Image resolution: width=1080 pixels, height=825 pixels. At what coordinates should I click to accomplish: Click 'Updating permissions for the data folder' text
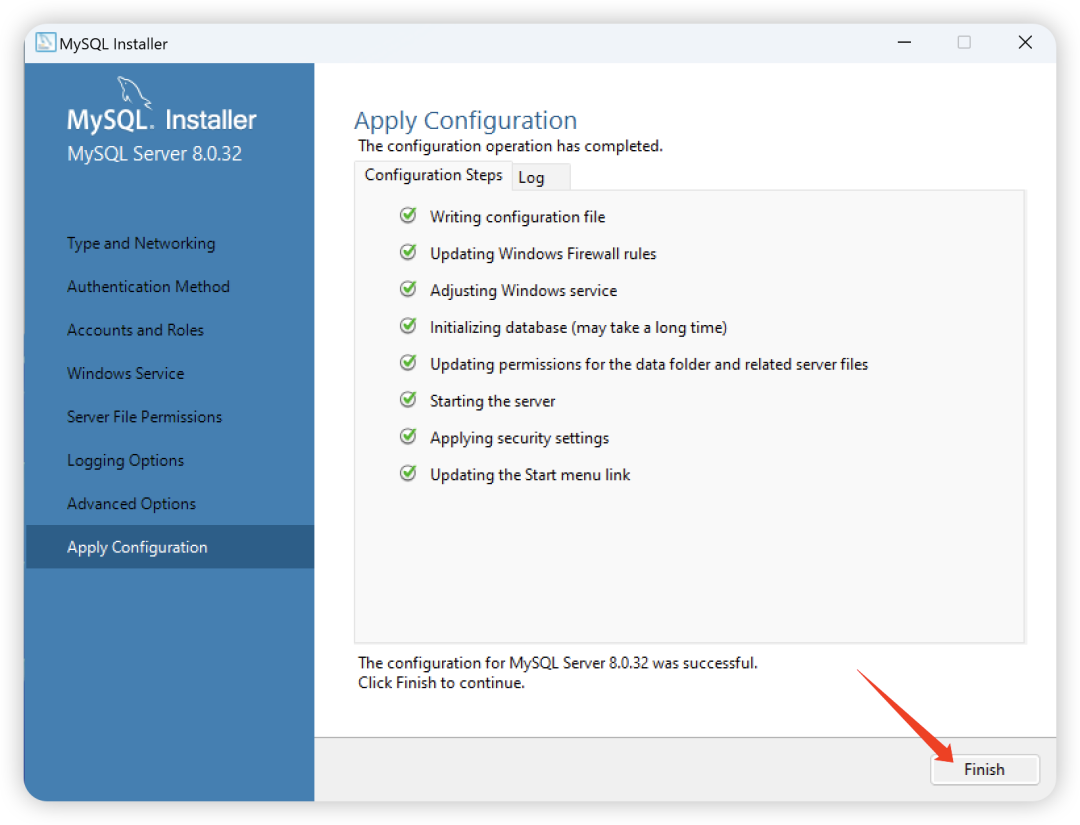click(x=649, y=365)
